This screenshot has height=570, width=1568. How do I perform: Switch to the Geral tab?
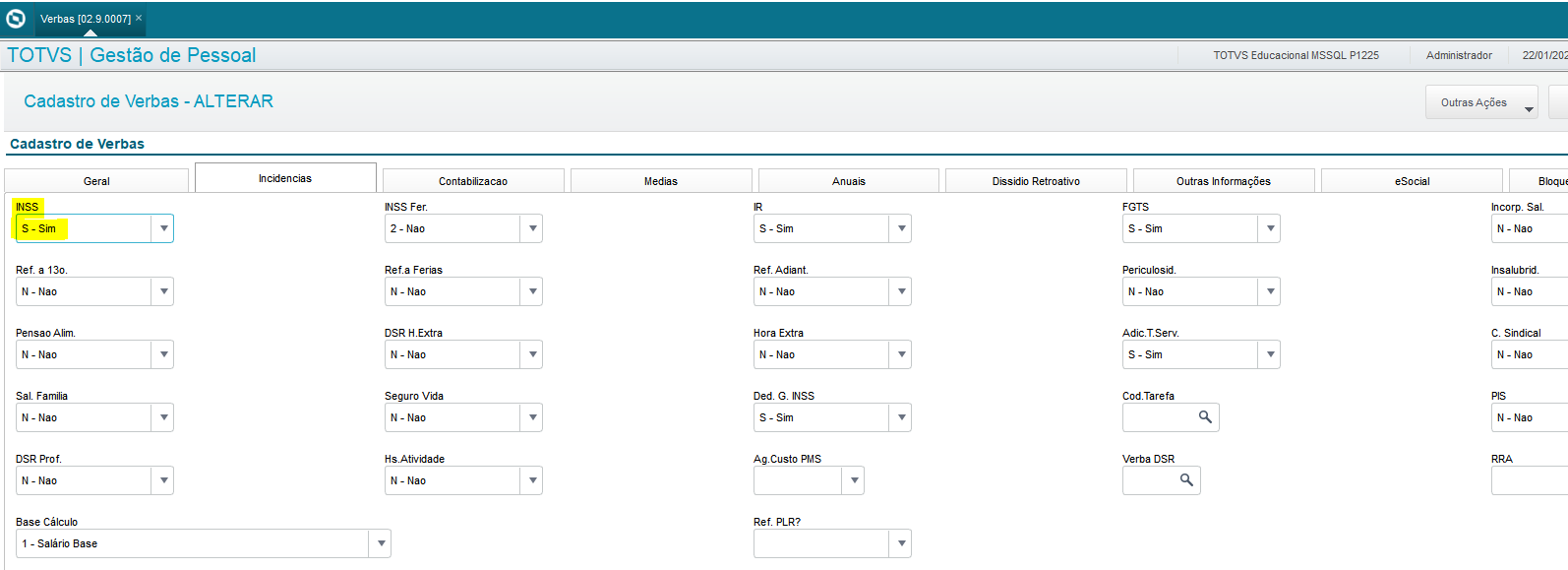[96, 181]
